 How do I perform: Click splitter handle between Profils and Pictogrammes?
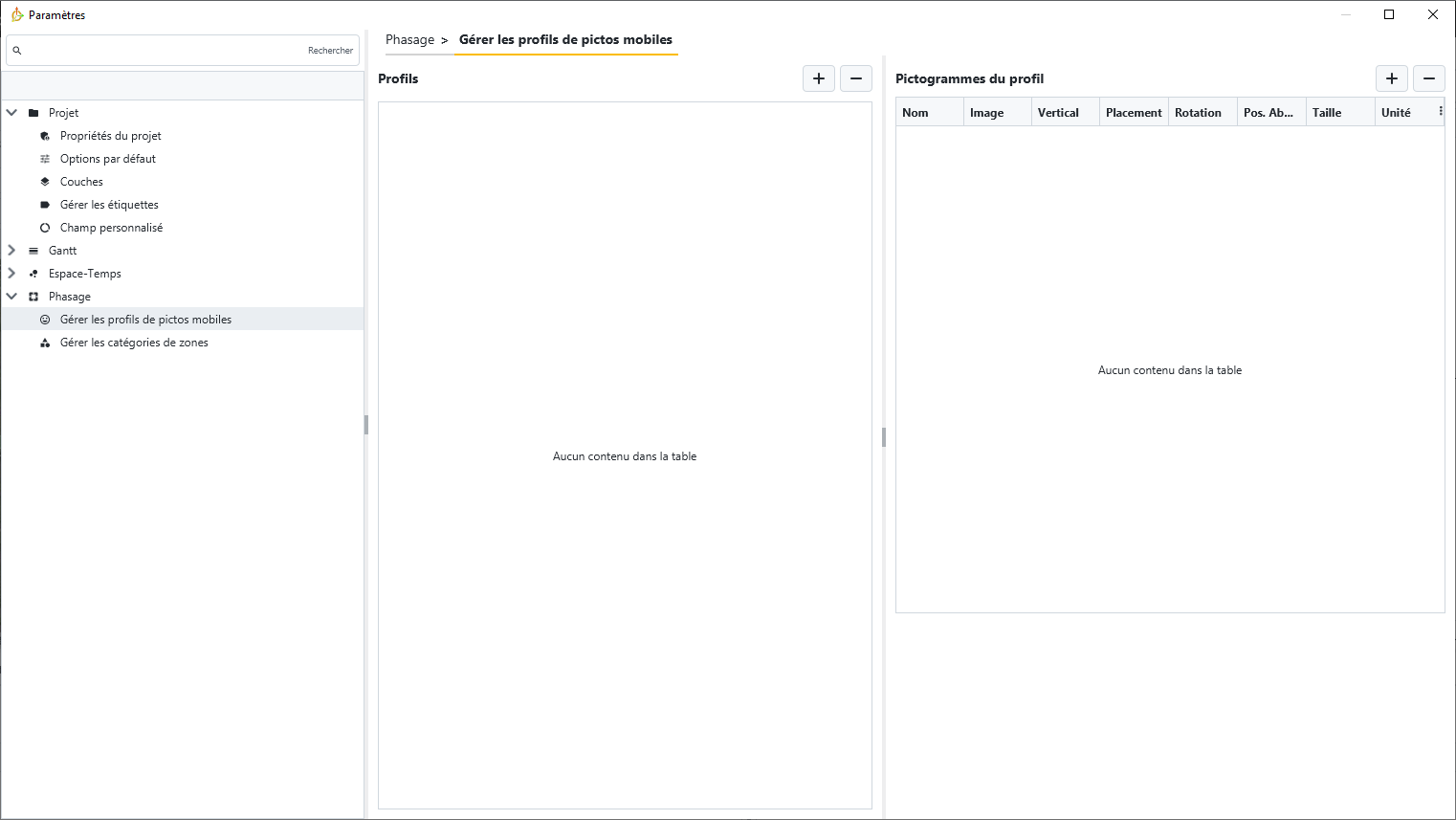(x=883, y=437)
